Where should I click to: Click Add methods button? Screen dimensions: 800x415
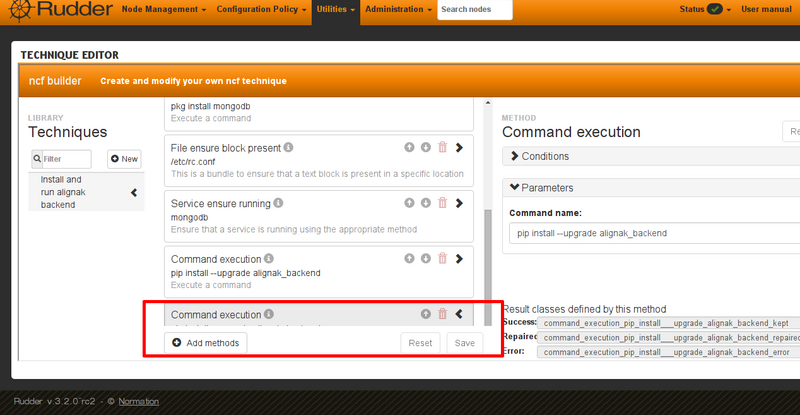(x=206, y=343)
